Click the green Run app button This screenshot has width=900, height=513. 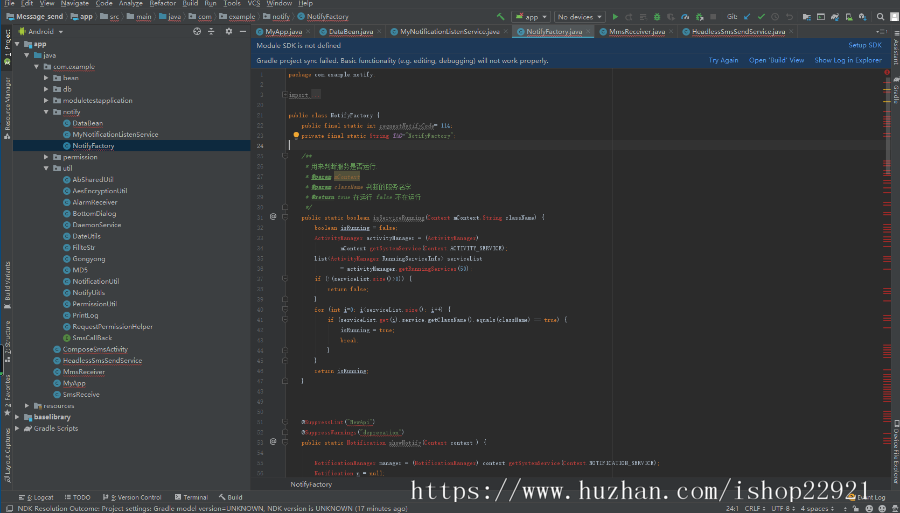(x=615, y=17)
